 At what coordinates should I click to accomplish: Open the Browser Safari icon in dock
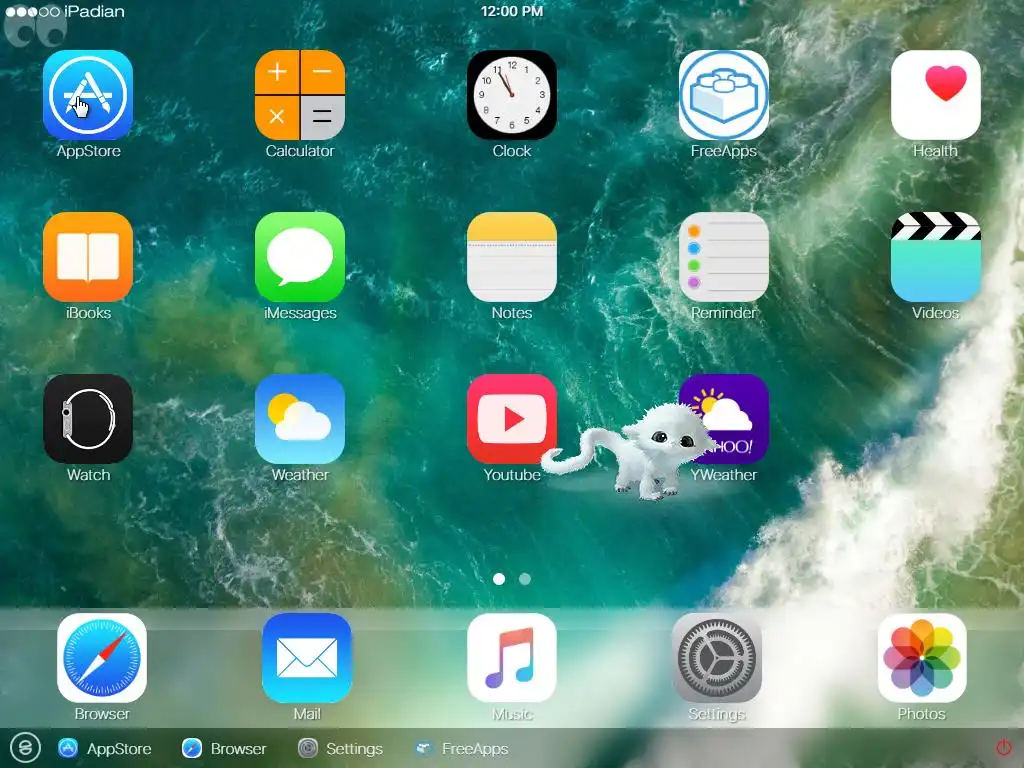102,658
